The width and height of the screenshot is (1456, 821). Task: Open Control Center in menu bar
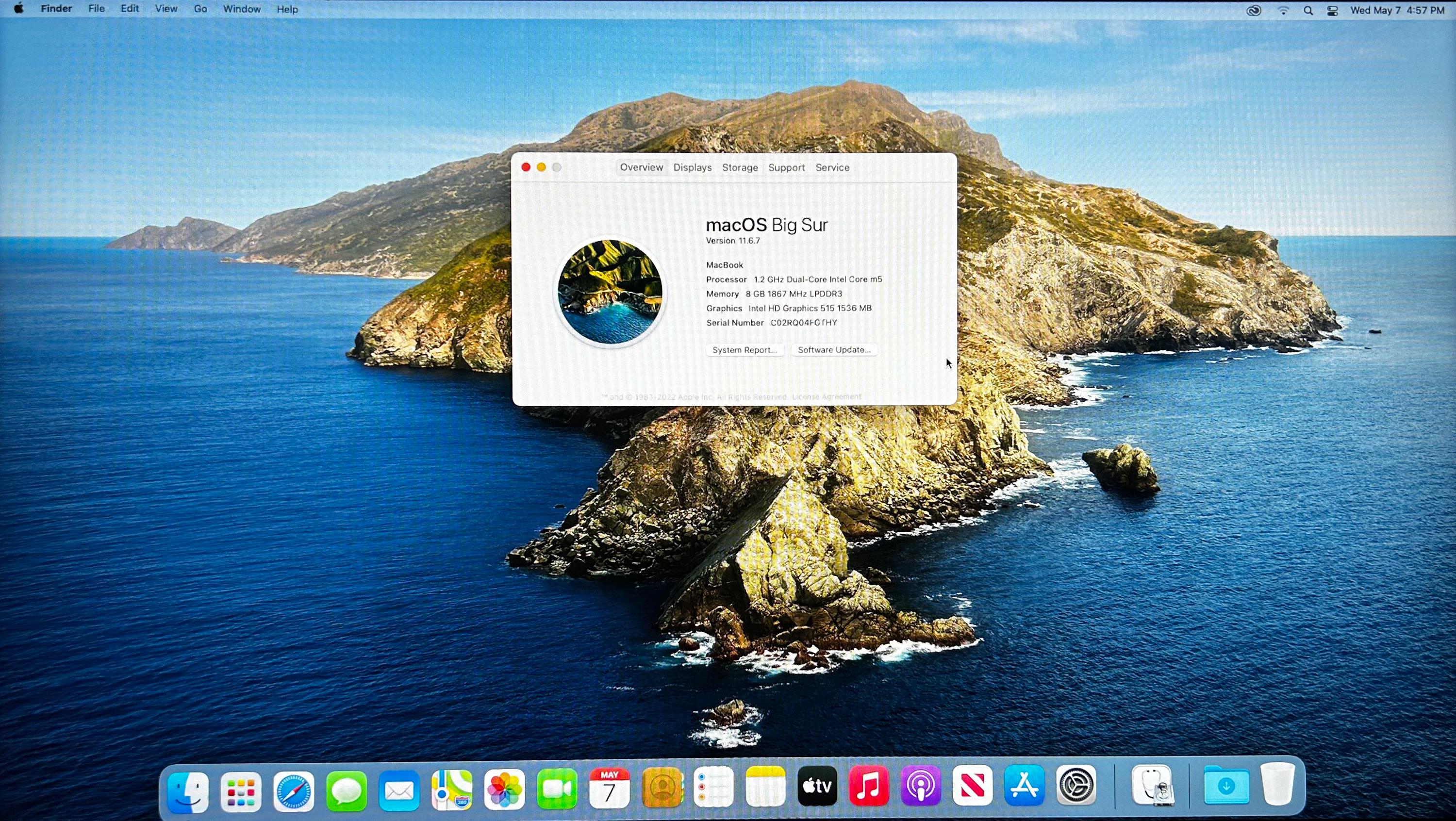1332,11
